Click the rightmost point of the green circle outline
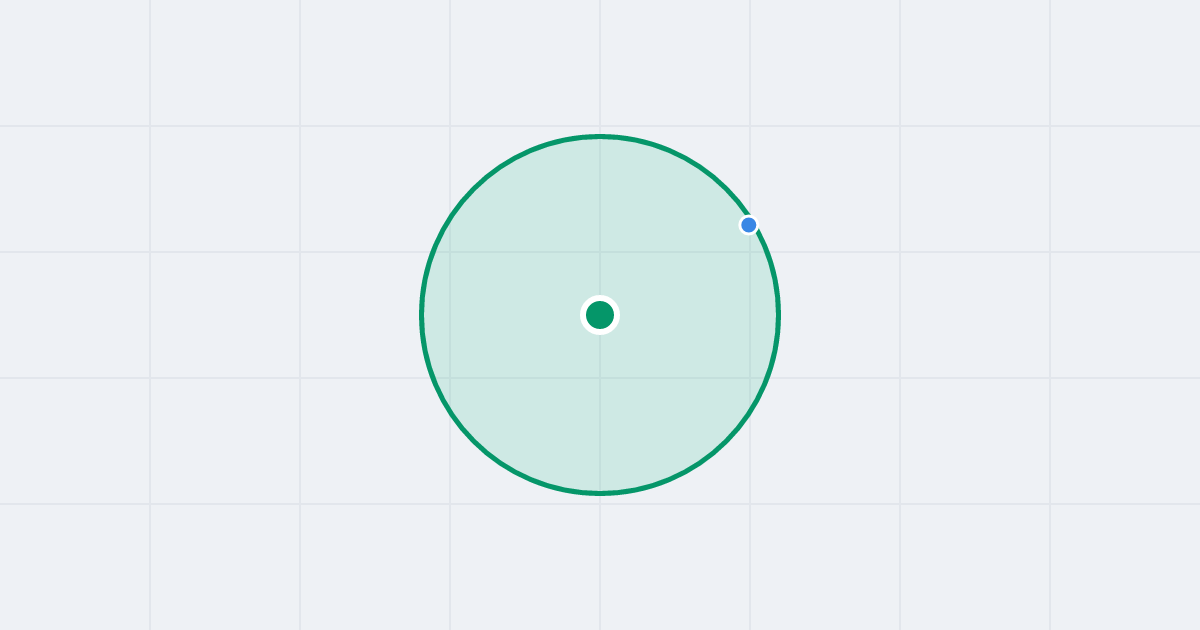1200x630 pixels. point(778,315)
